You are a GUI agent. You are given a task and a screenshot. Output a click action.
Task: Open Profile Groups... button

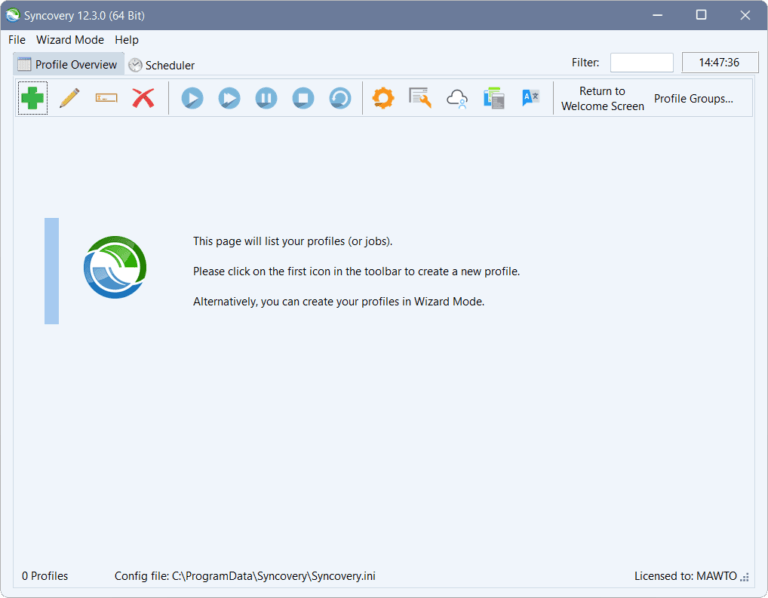tap(694, 98)
